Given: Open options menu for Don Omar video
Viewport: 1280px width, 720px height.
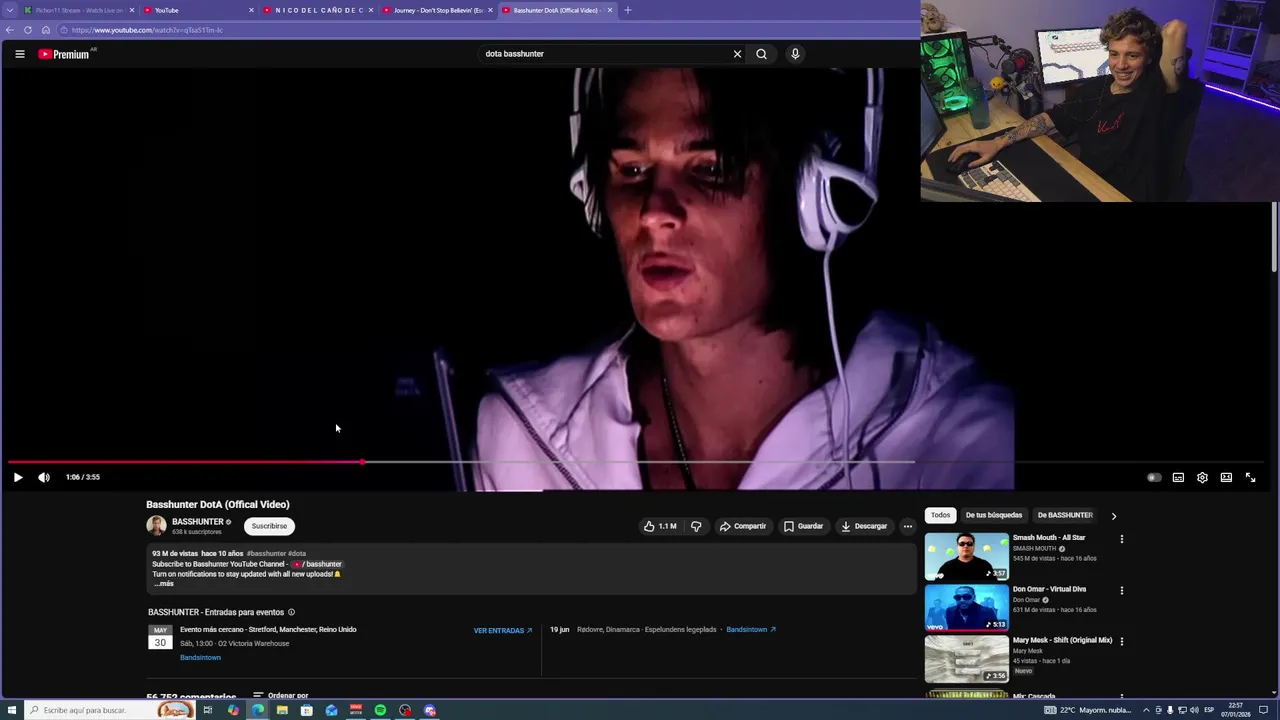Looking at the screenshot, I should coord(1121,590).
